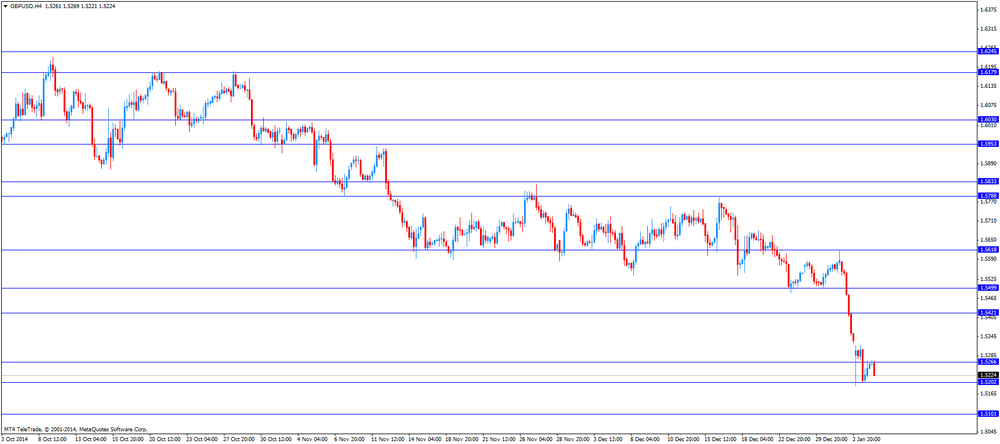
Task: Click the 1.5345 price scale value
Action: pos(989,336)
